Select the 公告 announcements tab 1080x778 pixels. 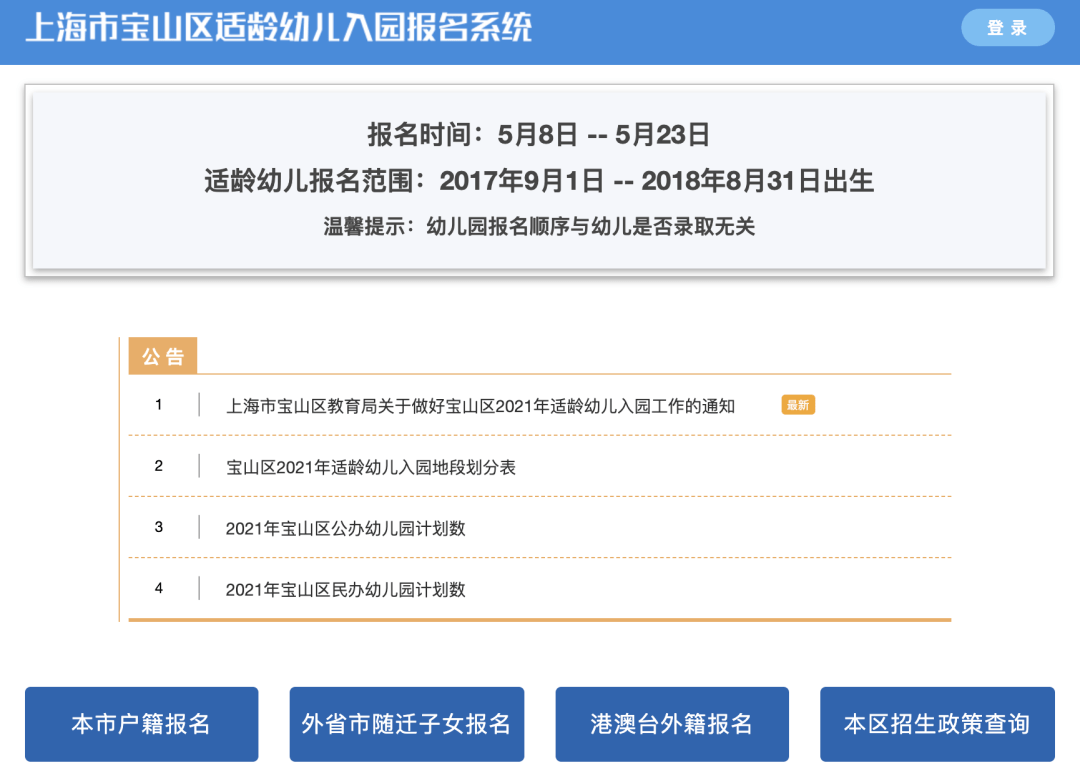click(x=162, y=355)
